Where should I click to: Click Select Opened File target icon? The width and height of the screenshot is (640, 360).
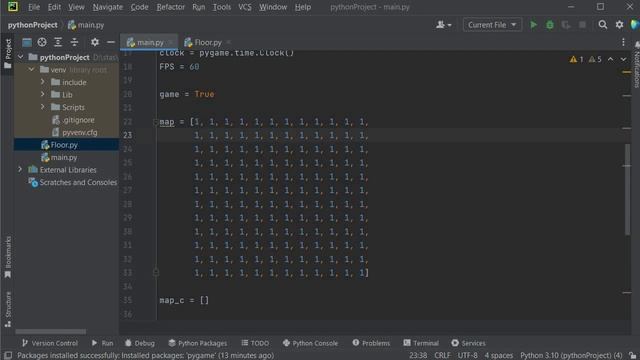(42, 42)
